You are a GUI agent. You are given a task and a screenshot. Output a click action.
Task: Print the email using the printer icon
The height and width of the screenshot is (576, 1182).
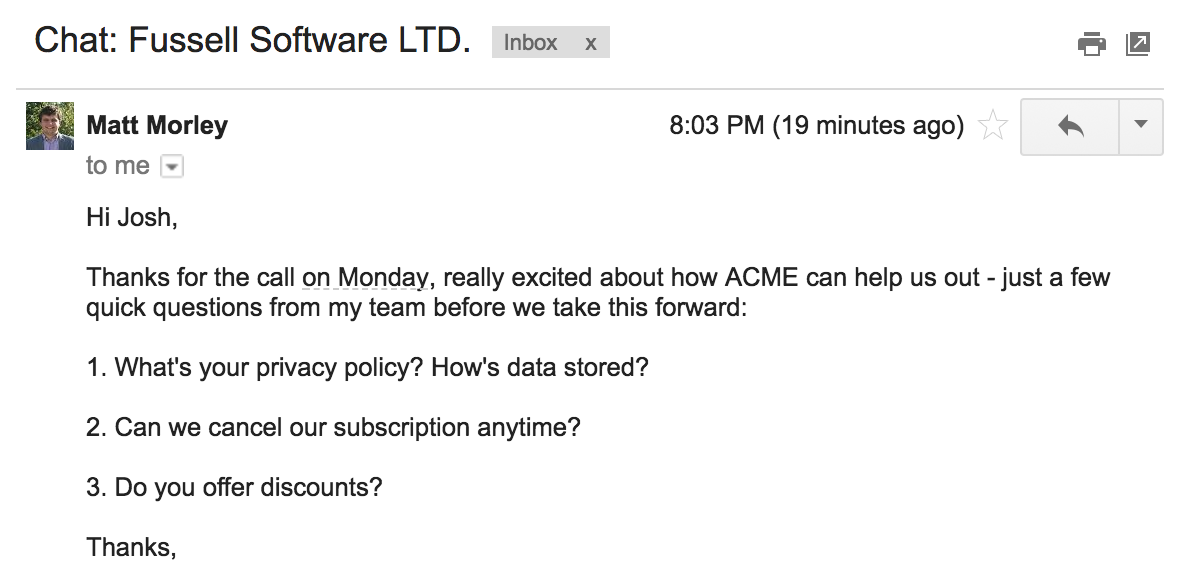point(1092,44)
